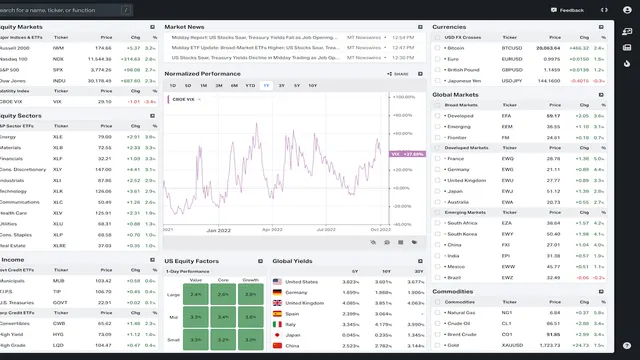
Task: Open the help question mark icon
Action: pyautogui.click(x=627, y=346)
